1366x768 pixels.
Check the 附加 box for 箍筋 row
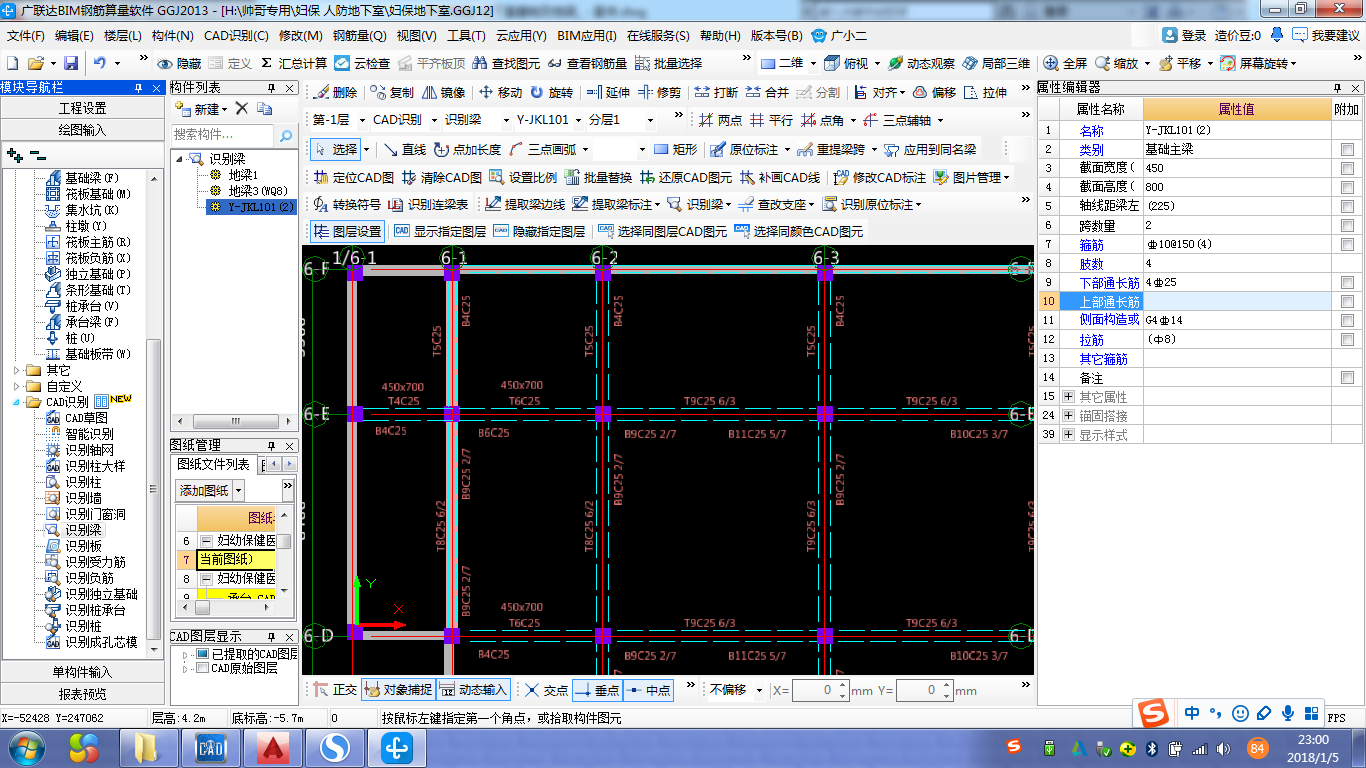(1347, 244)
